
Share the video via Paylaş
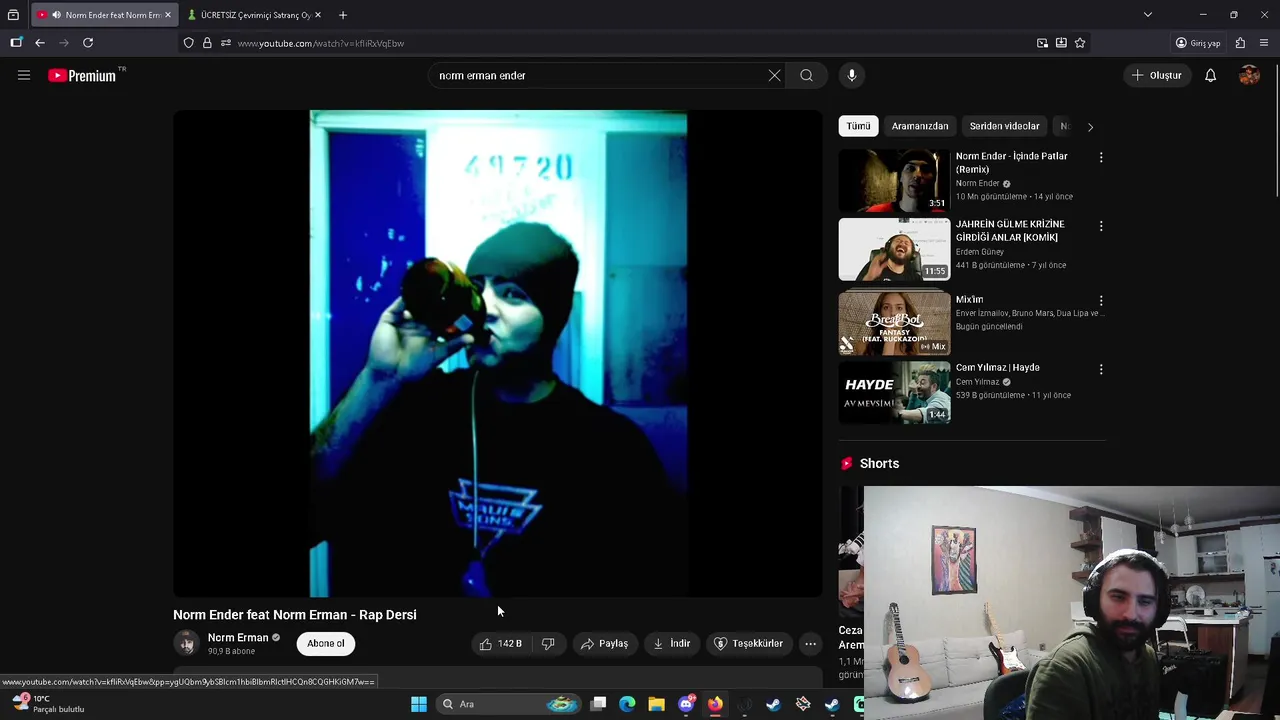(x=605, y=644)
